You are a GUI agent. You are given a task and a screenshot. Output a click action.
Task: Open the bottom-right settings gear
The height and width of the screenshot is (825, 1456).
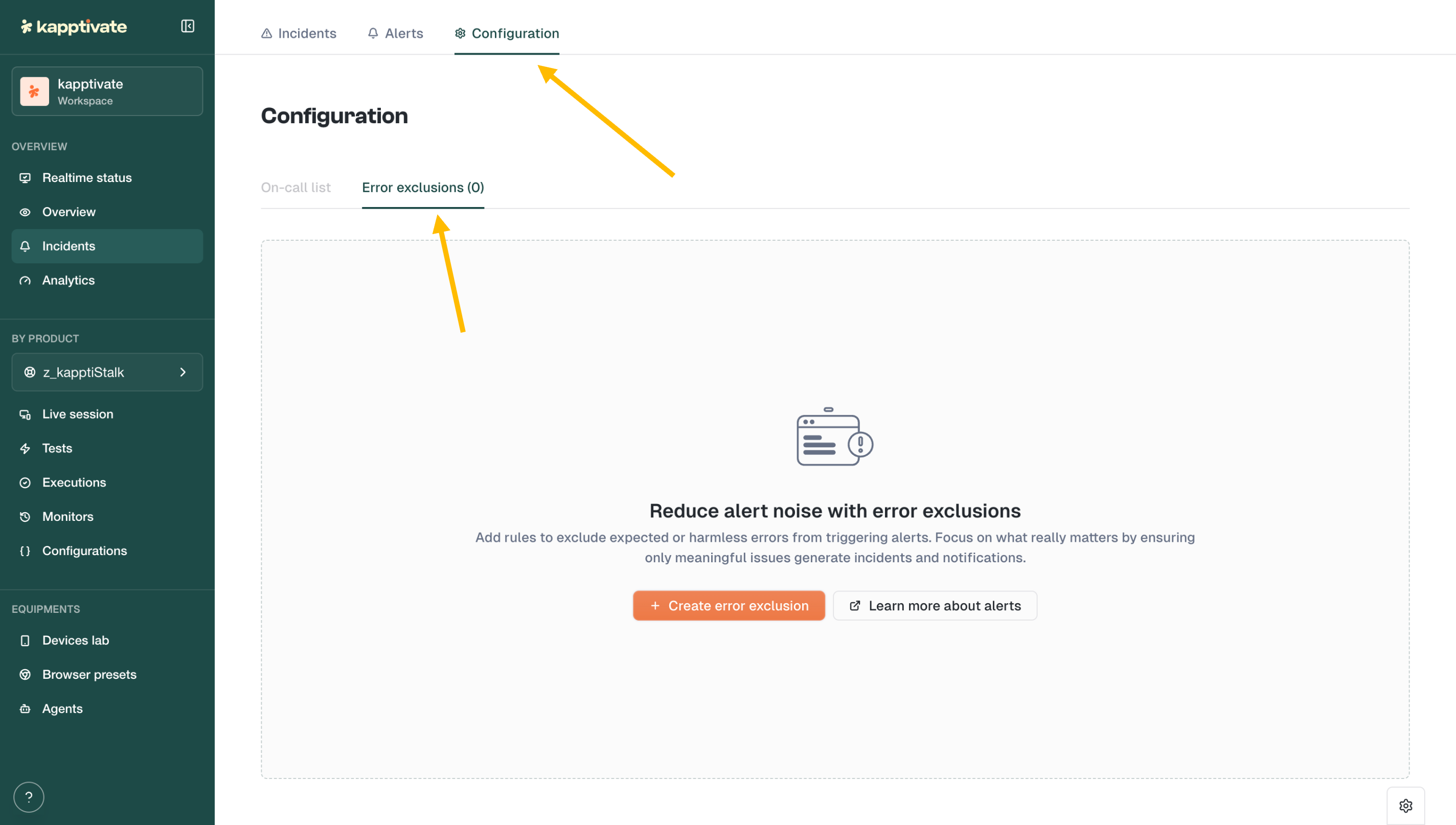(x=1405, y=805)
